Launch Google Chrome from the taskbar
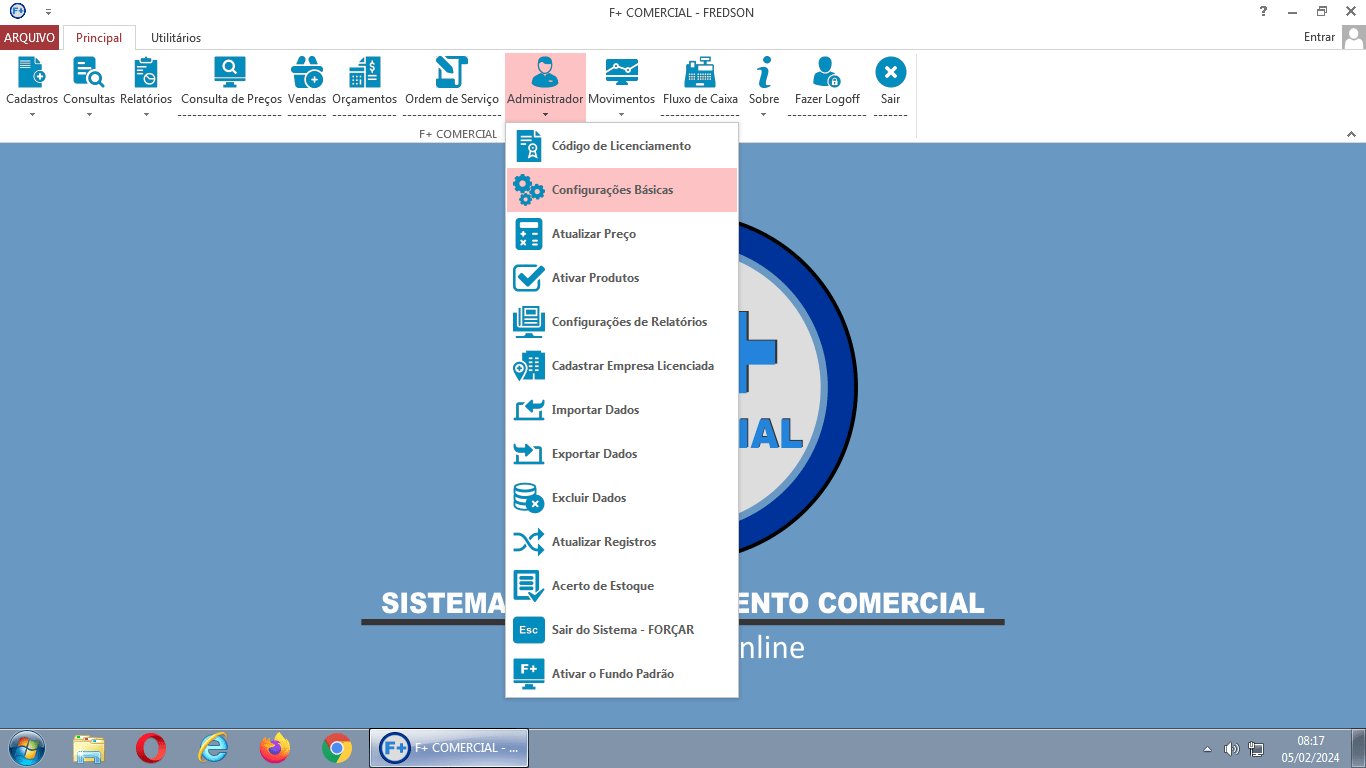The image size is (1366, 768). [x=337, y=748]
